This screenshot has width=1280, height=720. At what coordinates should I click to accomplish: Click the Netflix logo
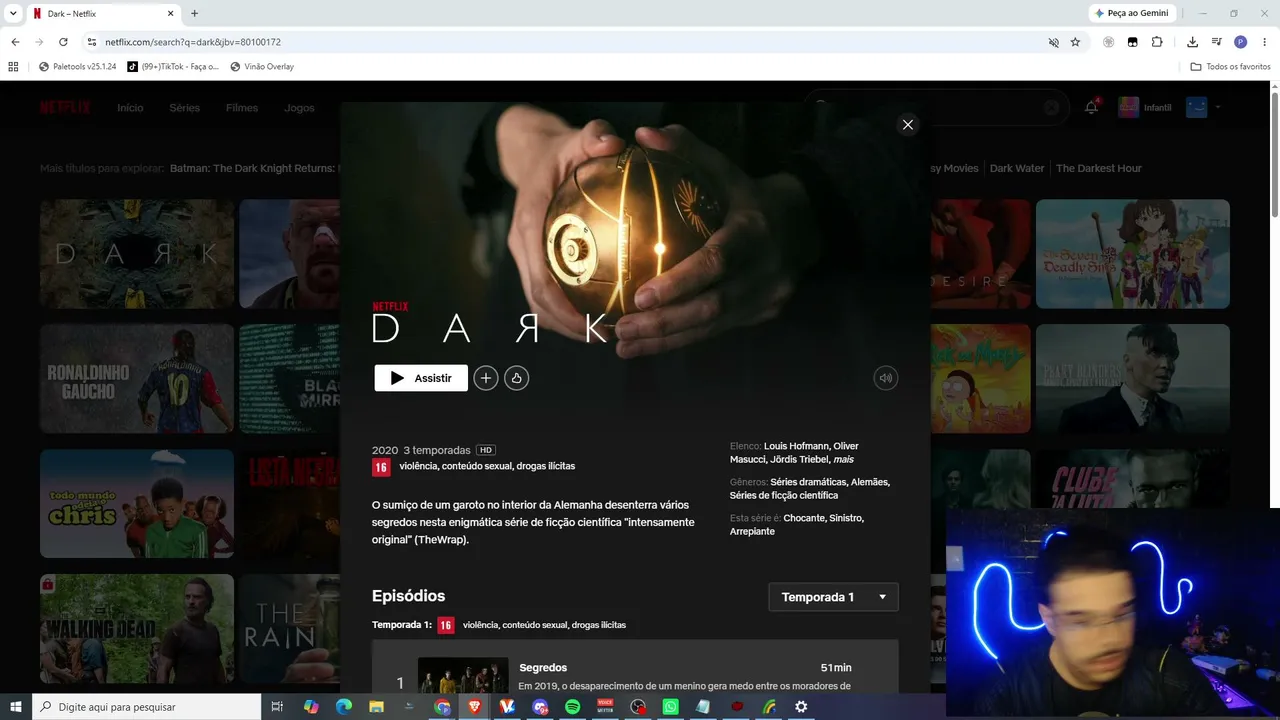tap(65, 108)
